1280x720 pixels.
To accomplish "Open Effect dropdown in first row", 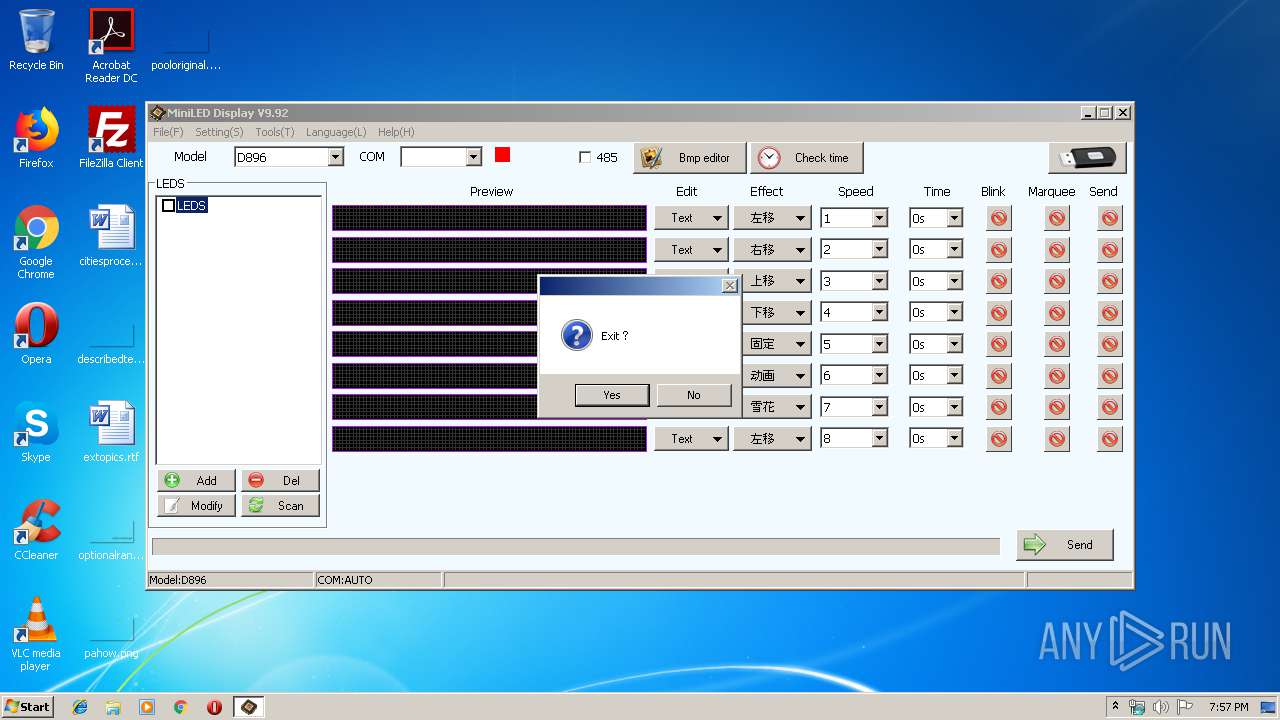I will 771,218.
